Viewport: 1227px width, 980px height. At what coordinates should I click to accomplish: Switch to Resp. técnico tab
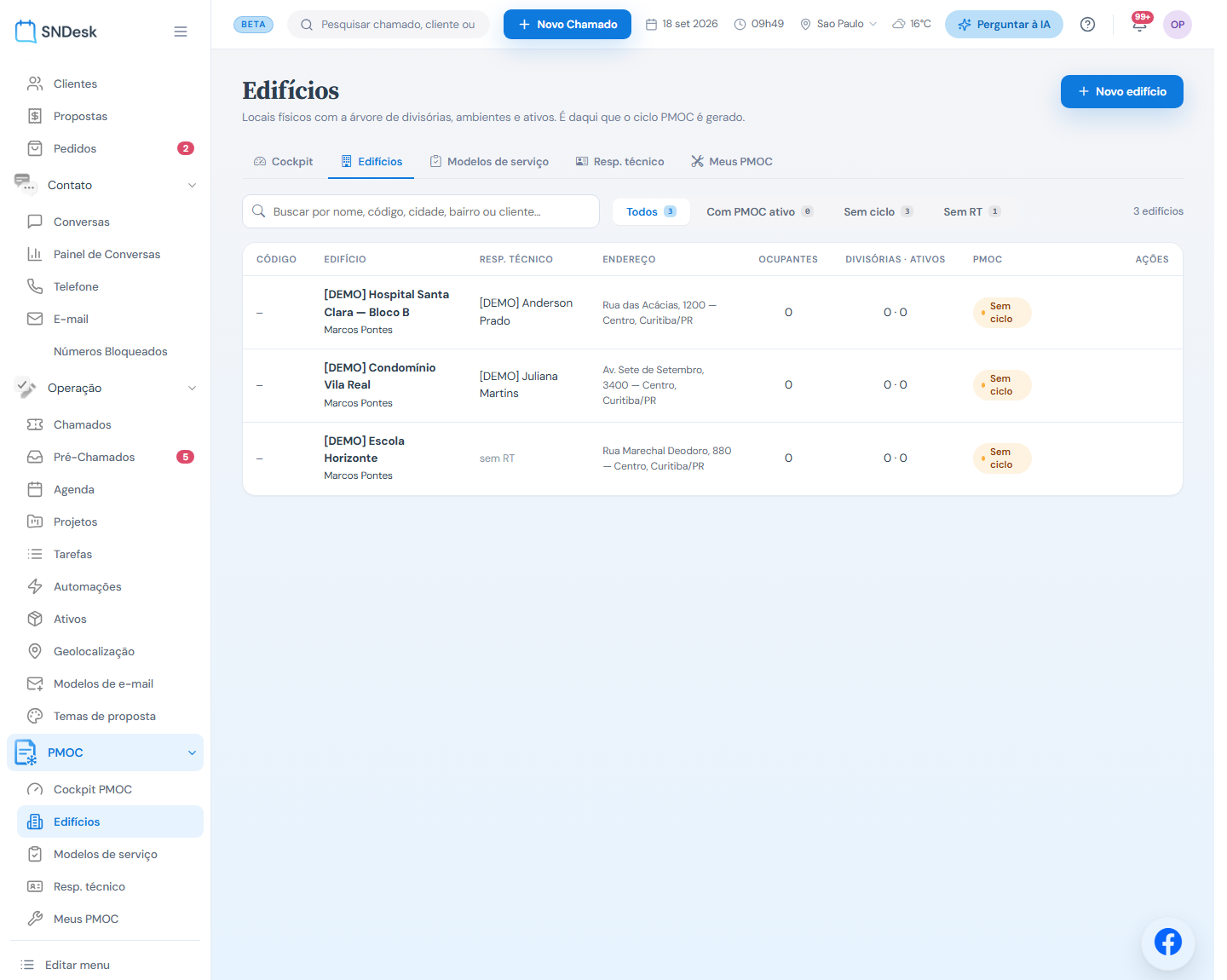pos(620,161)
